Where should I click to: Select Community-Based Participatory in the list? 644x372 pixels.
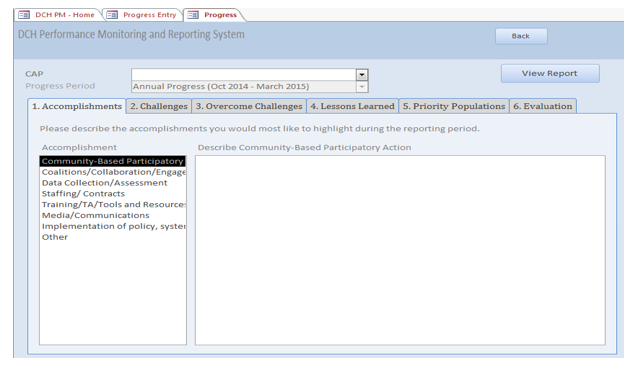tap(113, 161)
